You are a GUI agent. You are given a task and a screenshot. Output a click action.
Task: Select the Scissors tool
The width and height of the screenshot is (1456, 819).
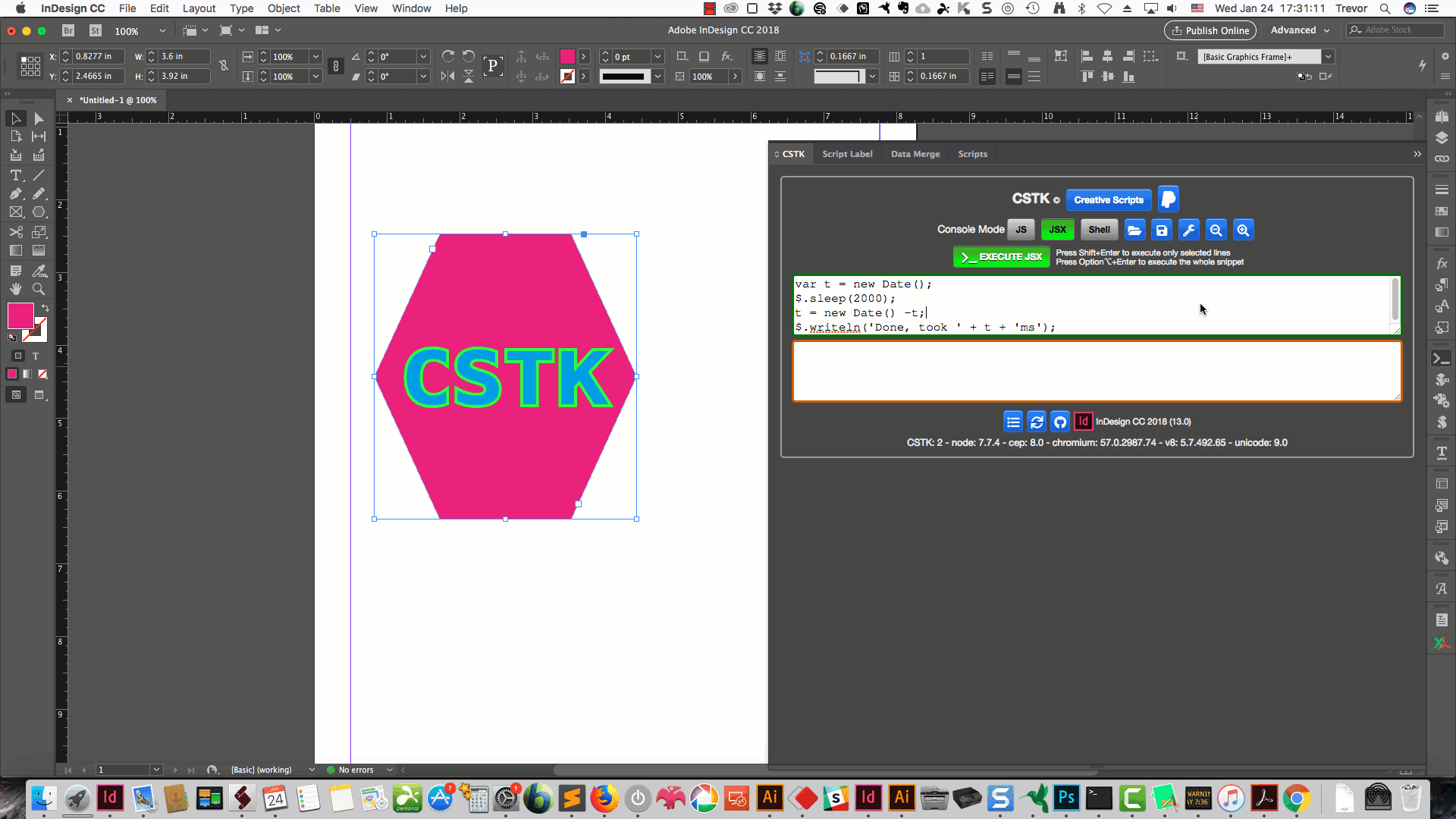[15, 232]
